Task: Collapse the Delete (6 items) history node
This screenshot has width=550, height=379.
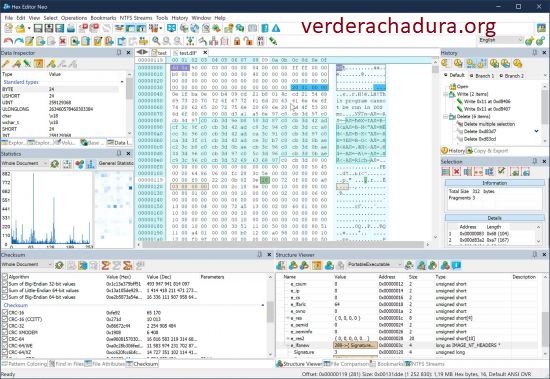Action: click(x=446, y=117)
